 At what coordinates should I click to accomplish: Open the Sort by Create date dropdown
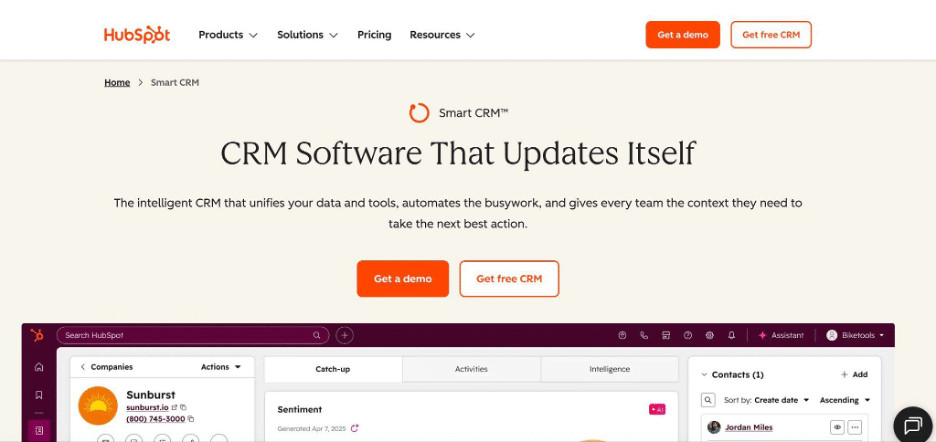782,400
